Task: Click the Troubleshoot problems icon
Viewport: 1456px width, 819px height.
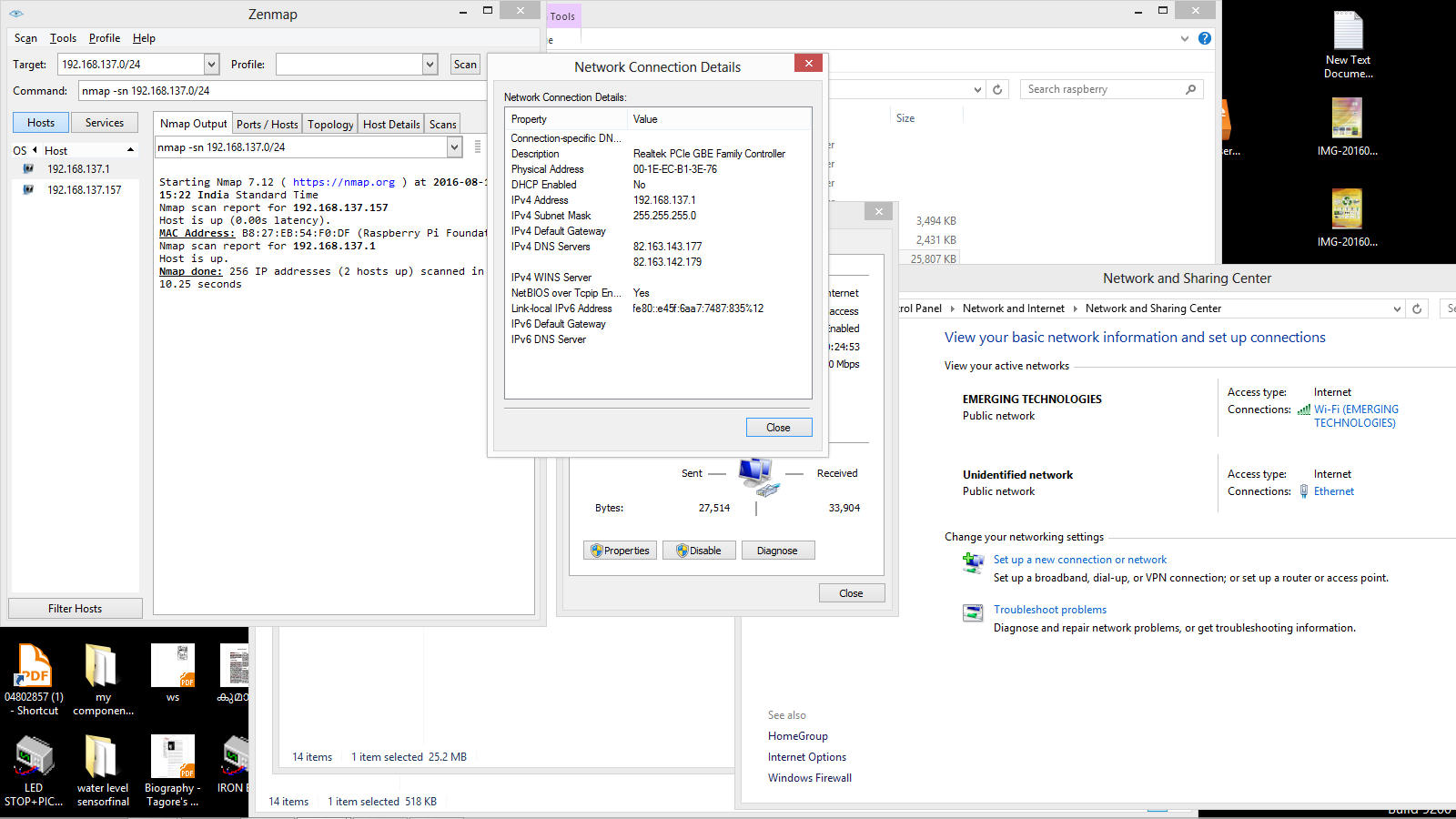Action: point(973,613)
